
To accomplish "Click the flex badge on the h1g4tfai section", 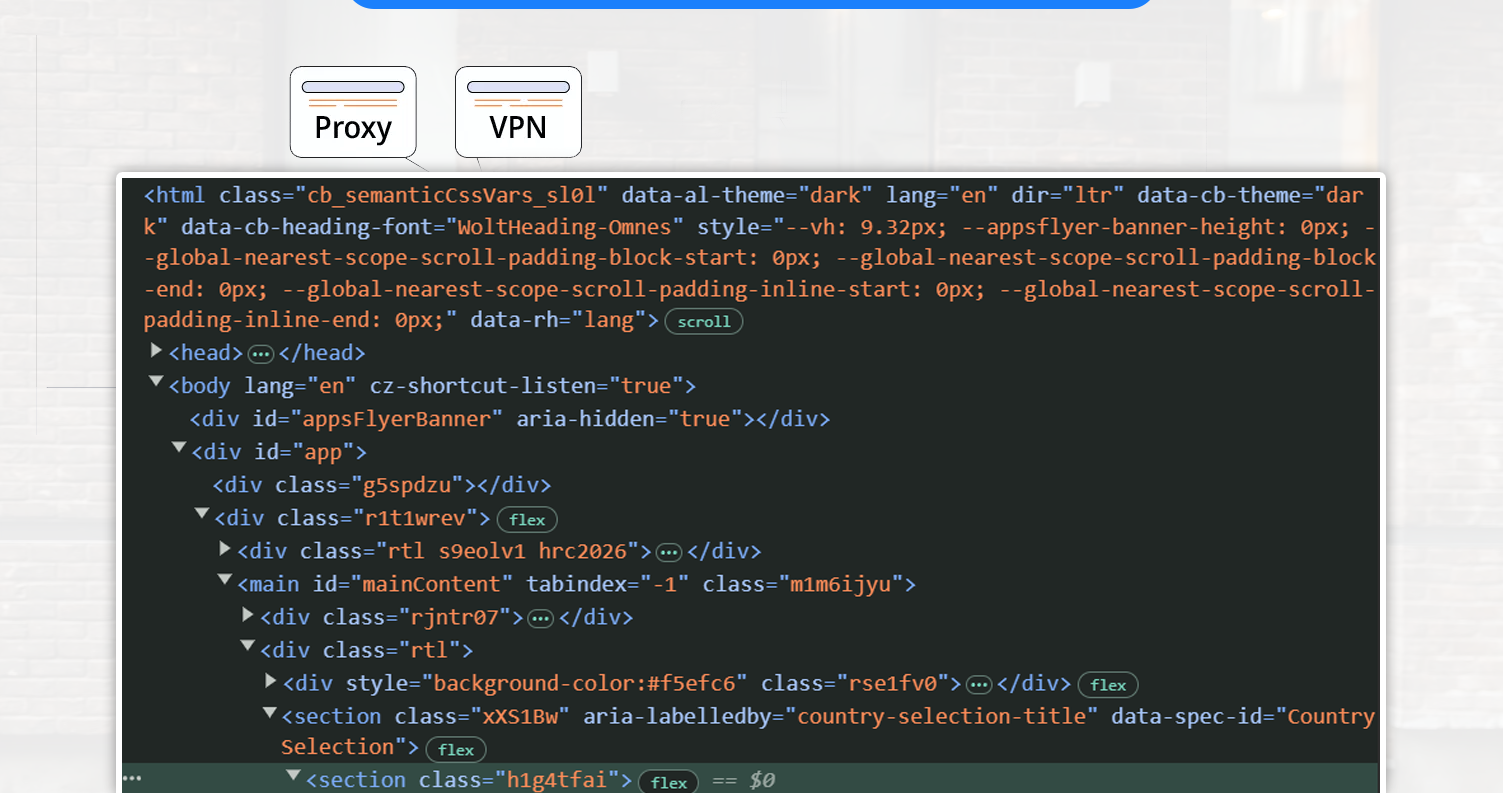I will [x=668, y=782].
